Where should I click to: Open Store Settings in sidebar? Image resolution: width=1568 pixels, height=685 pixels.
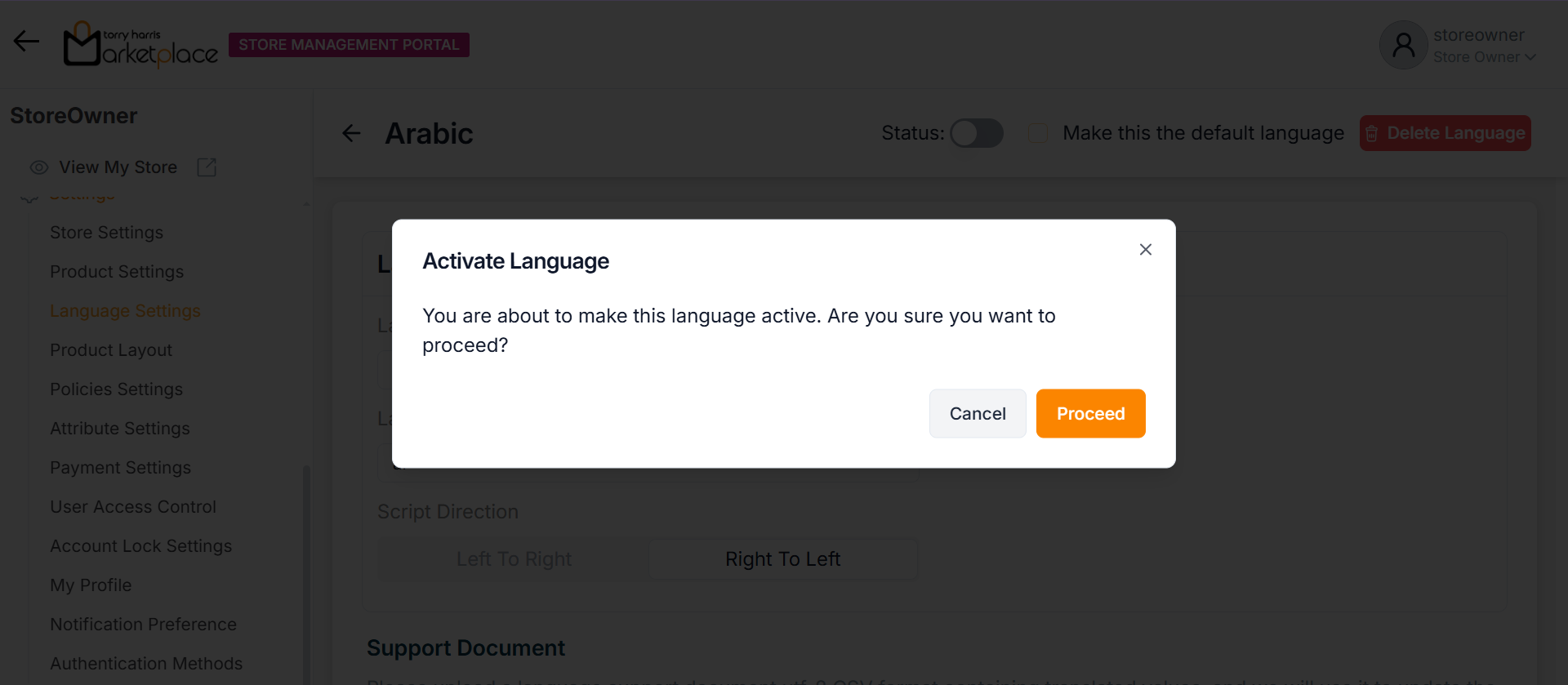tap(106, 233)
